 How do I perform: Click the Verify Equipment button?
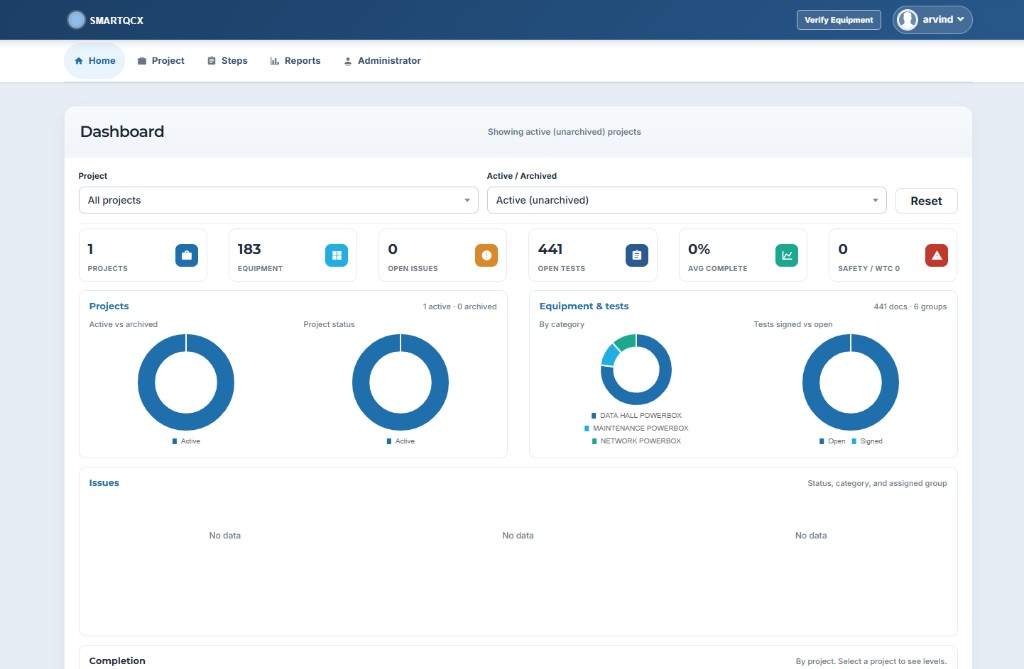tap(839, 20)
